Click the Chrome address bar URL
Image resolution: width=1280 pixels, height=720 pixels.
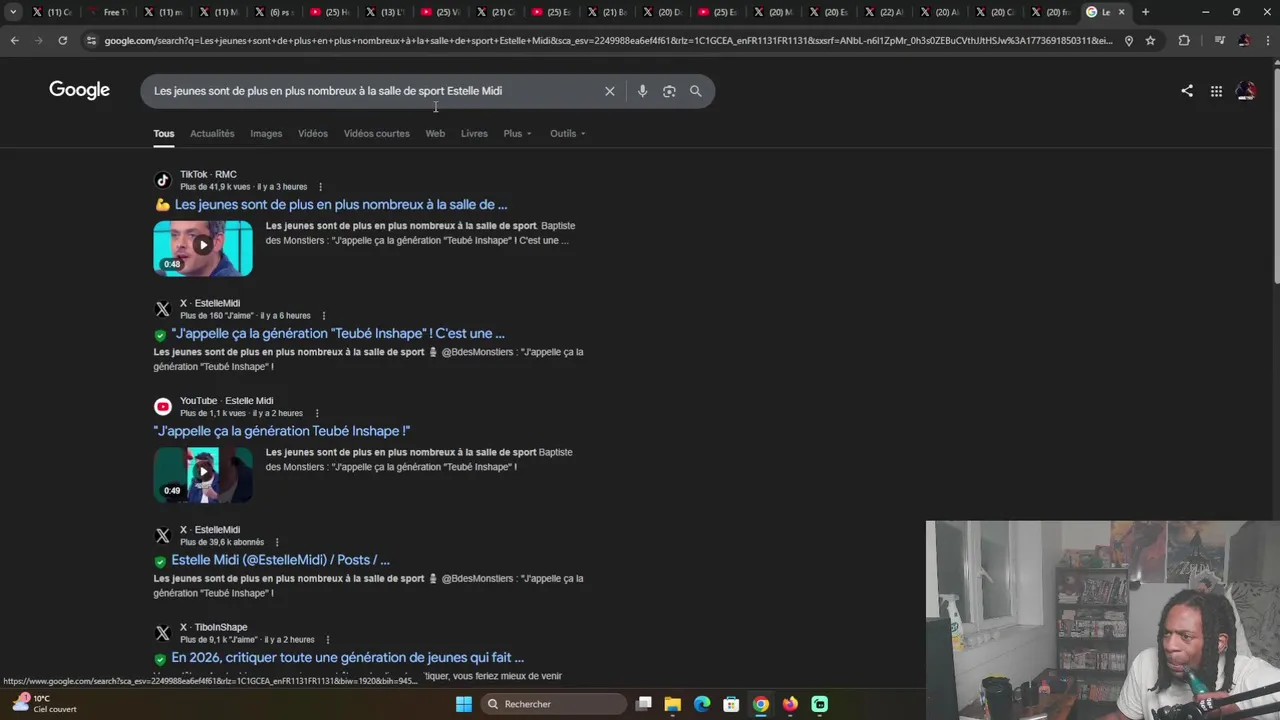[608, 40]
